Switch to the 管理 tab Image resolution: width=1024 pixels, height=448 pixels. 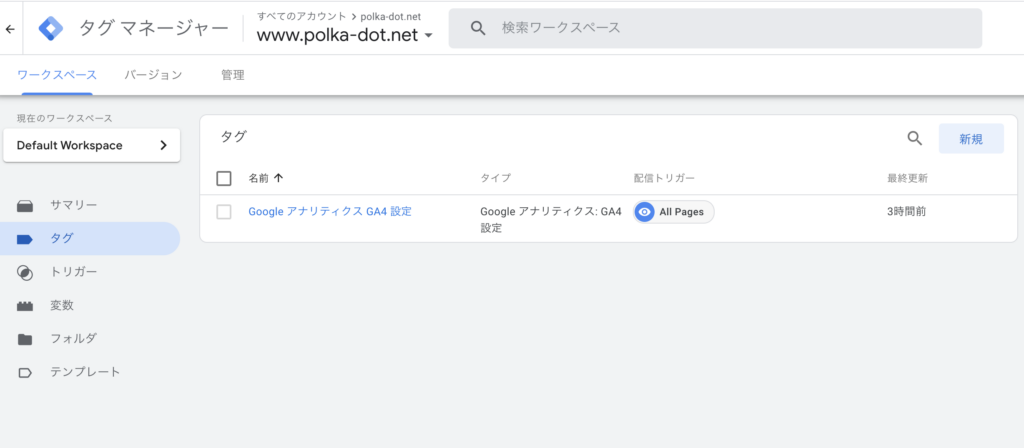point(232,75)
